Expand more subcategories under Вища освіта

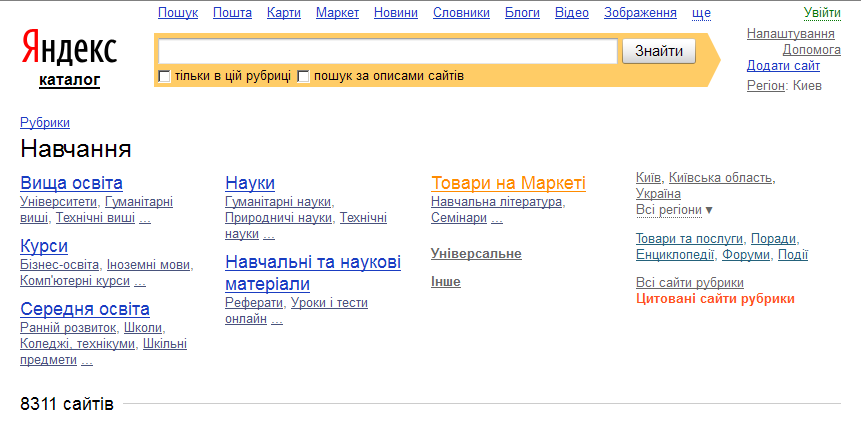145,219
